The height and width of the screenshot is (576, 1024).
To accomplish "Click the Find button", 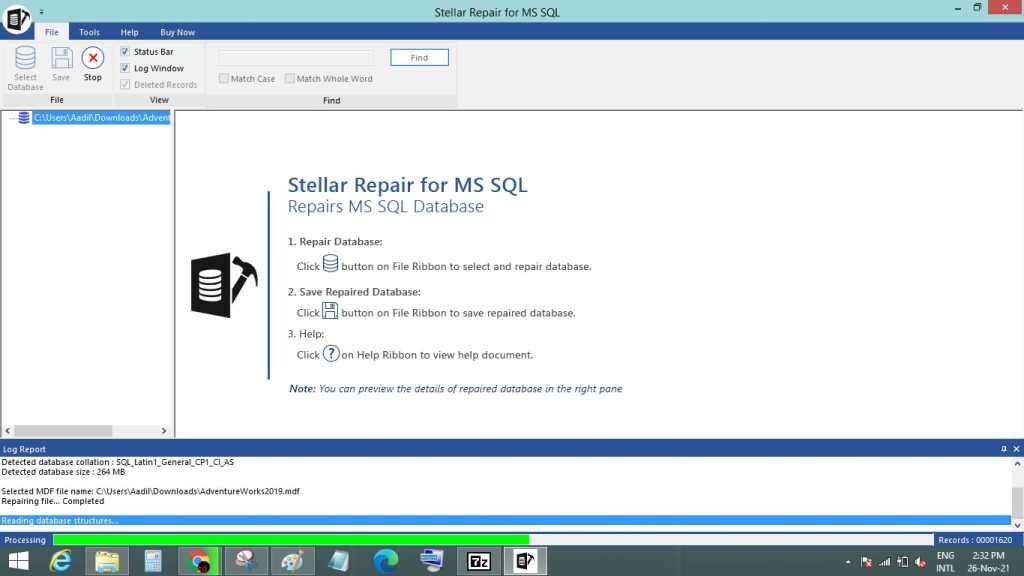I will pyautogui.click(x=419, y=57).
